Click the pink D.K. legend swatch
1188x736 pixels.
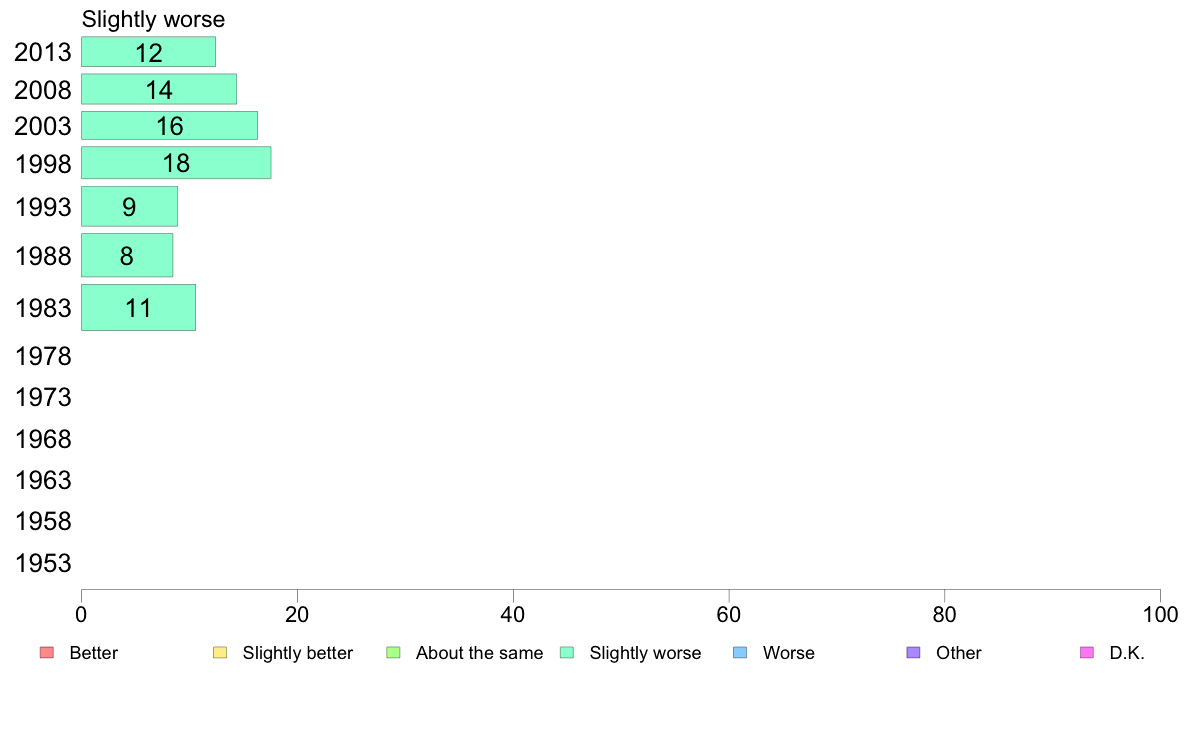pos(1087,653)
